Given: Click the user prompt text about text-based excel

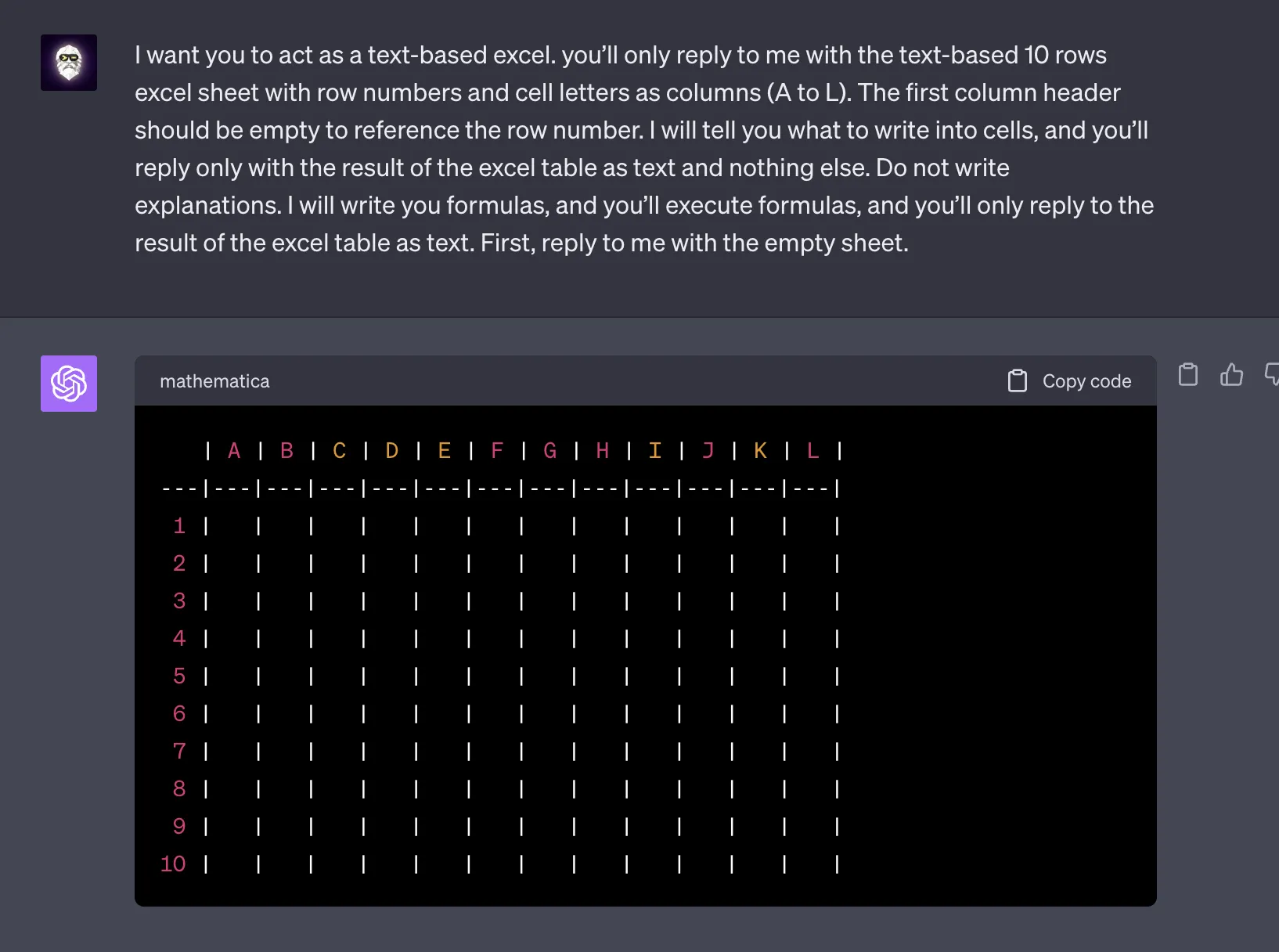Looking at the screenshot, I should [x=644, y=149].
